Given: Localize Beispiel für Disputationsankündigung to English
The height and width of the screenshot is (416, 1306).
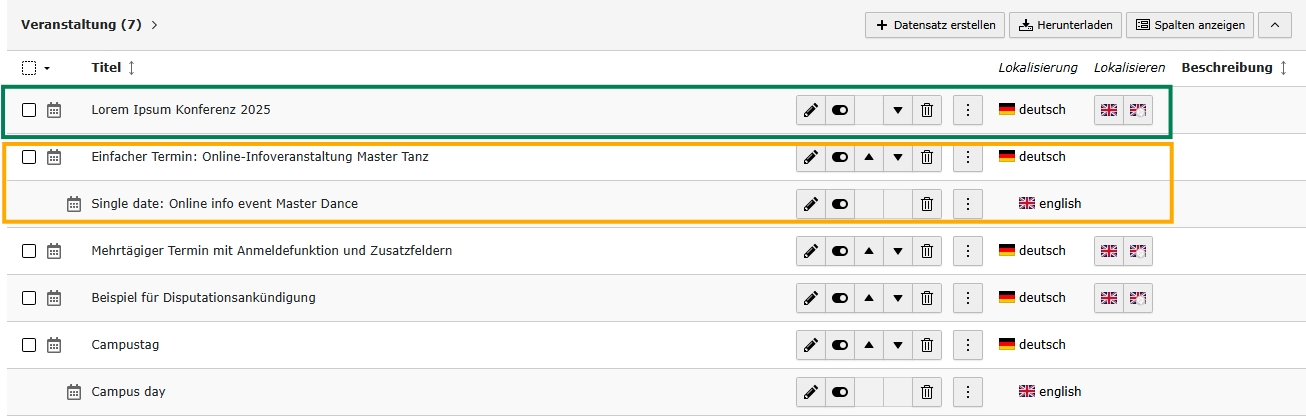Looking at the screenshot, I should tap(1109, 298).
